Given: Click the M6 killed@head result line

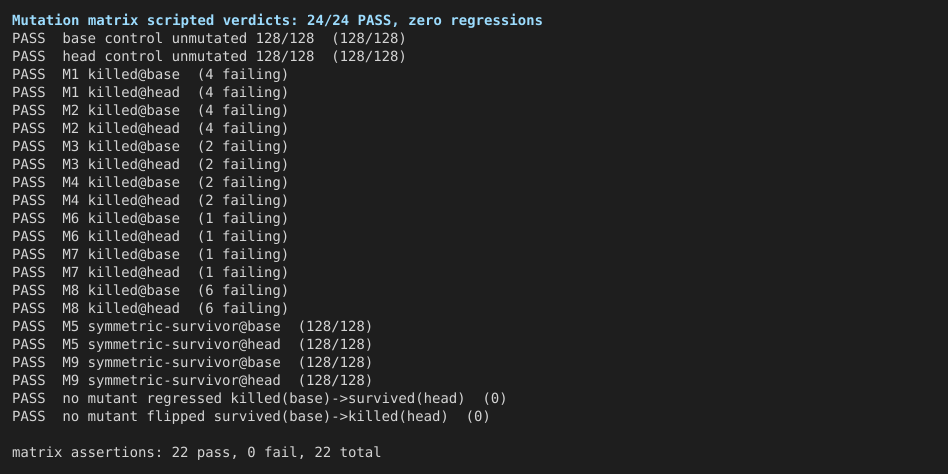Looking at the screenshot, I should (150, 236).
